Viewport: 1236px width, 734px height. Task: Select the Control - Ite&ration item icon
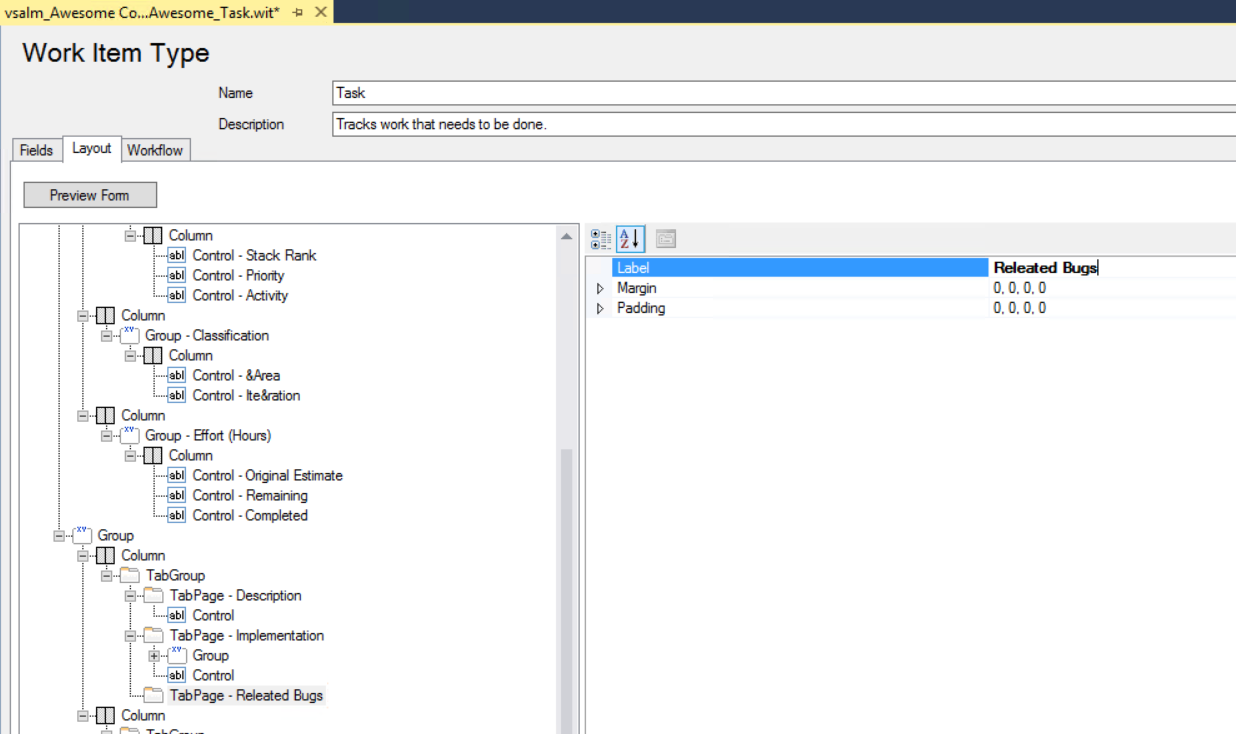pyautogui.click(x=176, y=395)
